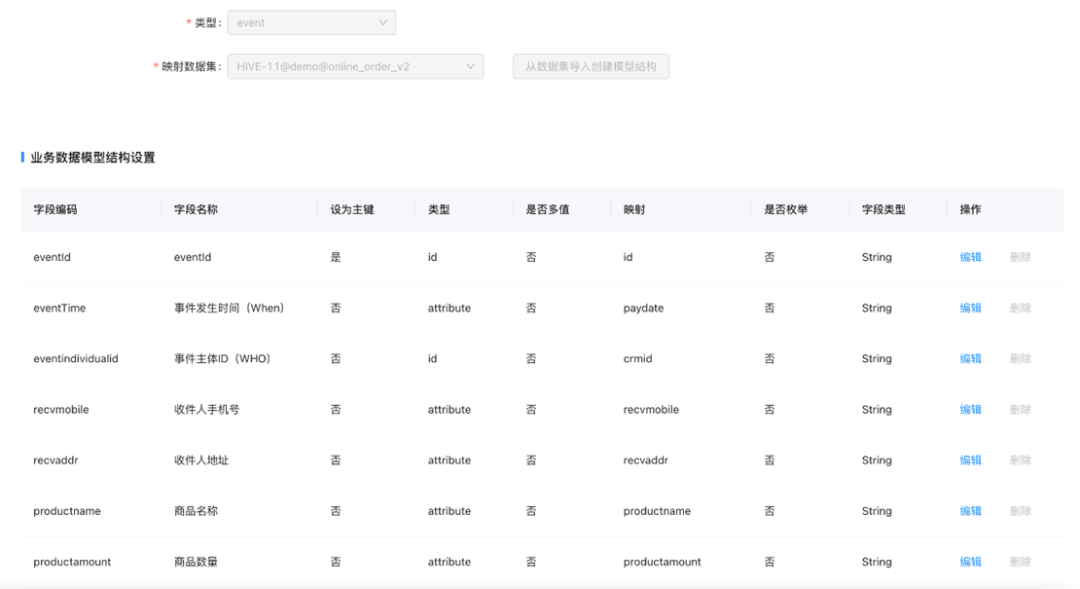
Task: Click the 设为主键 column header
Action: (345, 209)
